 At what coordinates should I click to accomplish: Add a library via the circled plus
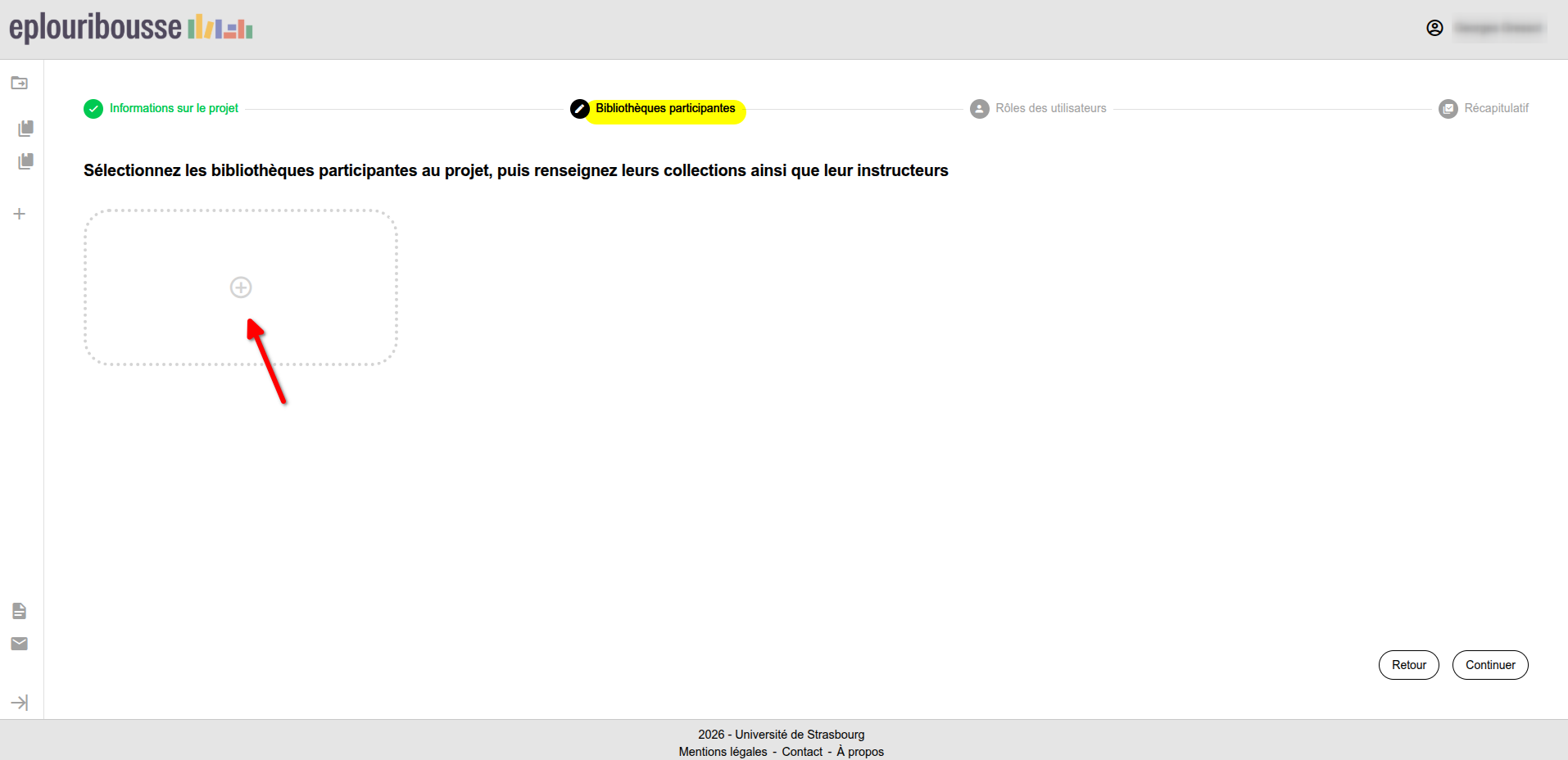pyautogui.click(x=241, y=287)
